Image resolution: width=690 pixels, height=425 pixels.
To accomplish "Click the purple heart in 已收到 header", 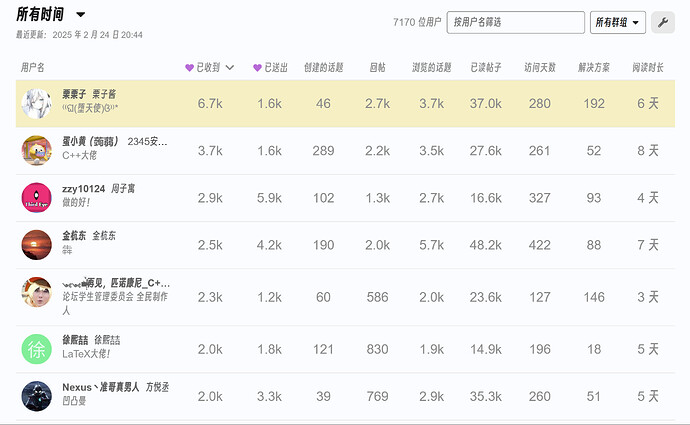I will (189, 68).
